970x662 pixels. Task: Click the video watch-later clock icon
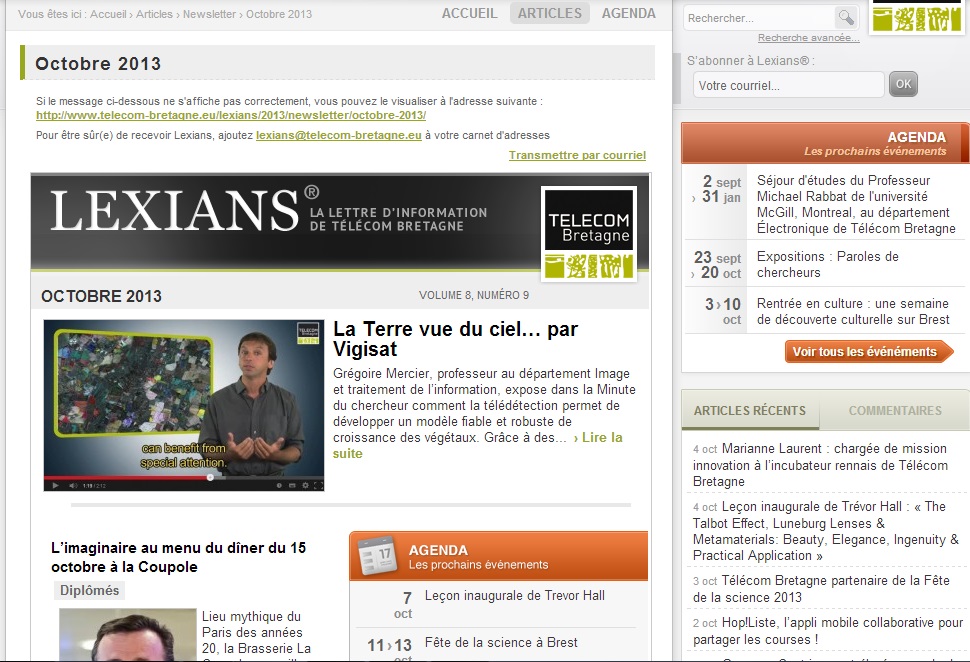[279, 486]
